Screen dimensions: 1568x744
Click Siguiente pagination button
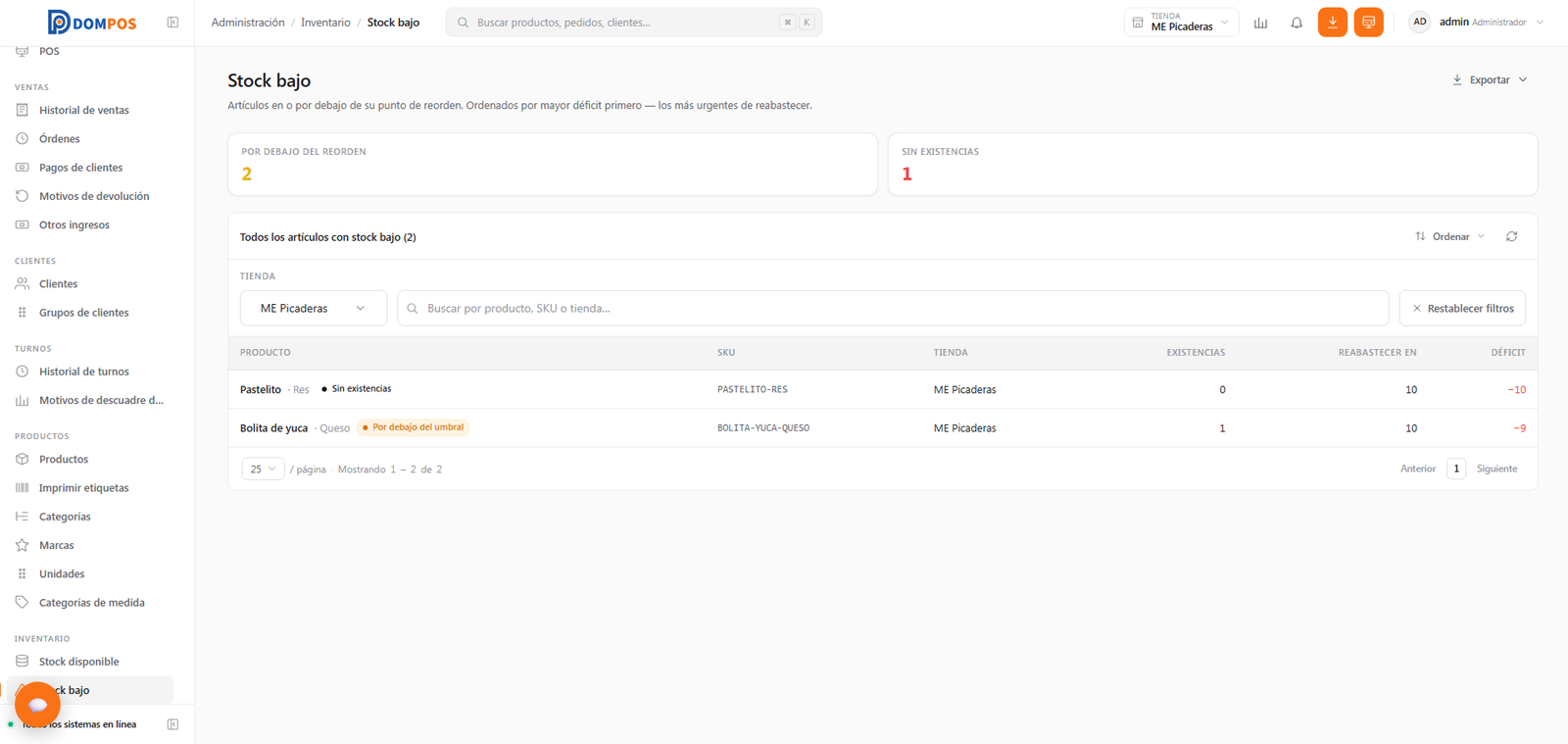point(1496,469)
